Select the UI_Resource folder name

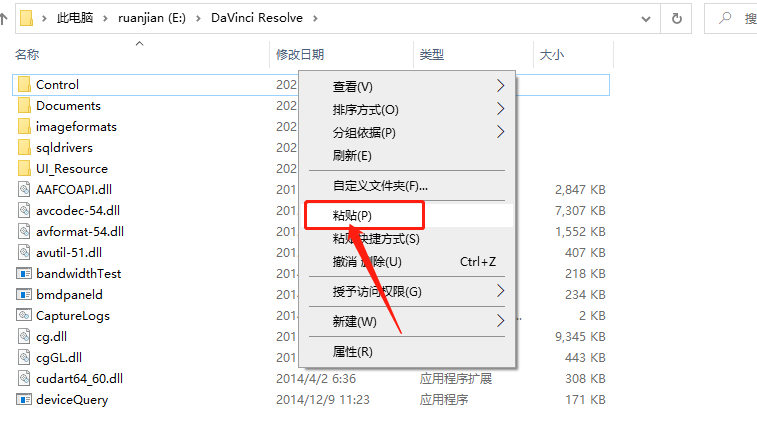[72, 168]
